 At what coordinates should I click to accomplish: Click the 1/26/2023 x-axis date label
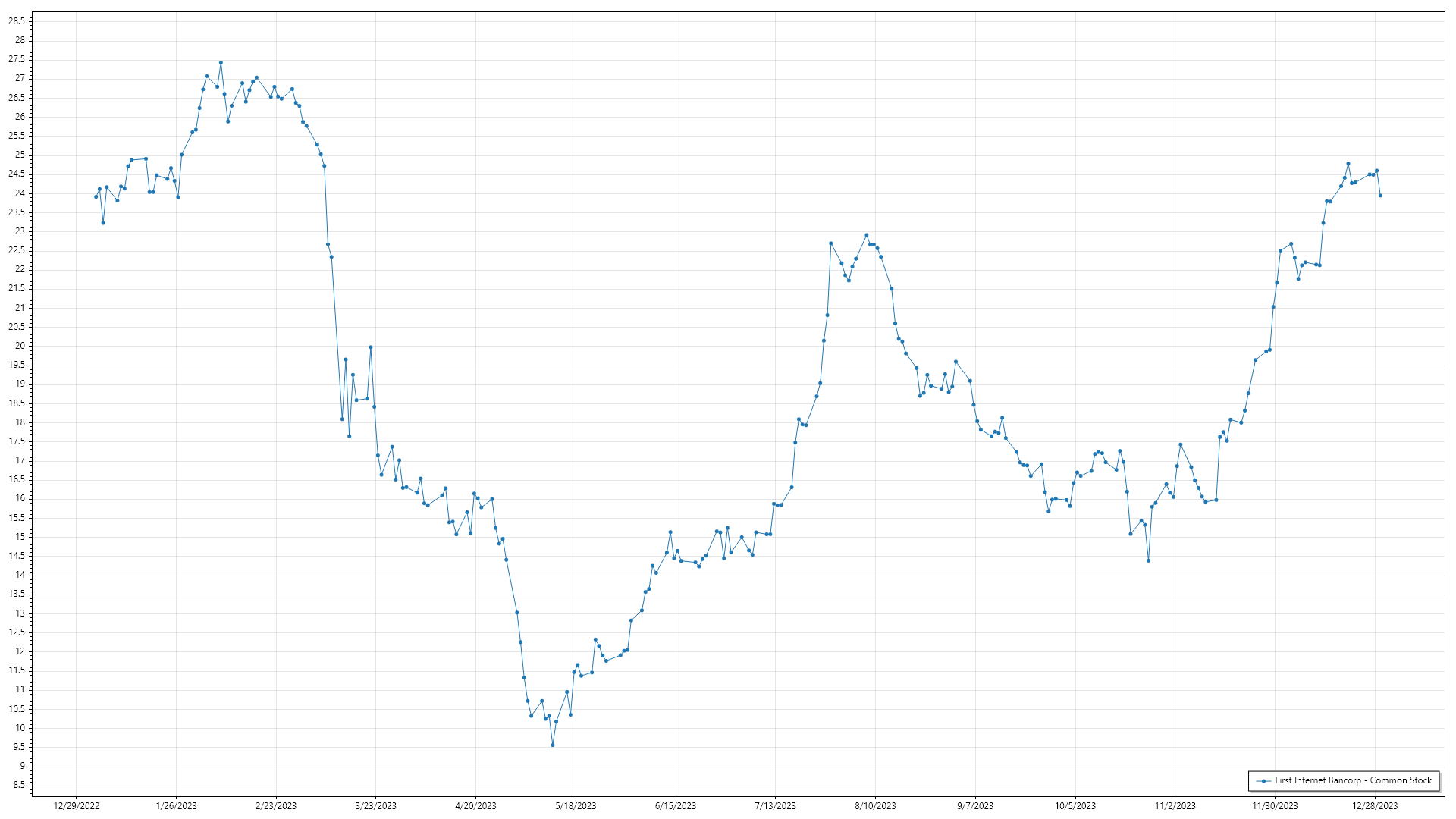176,805
